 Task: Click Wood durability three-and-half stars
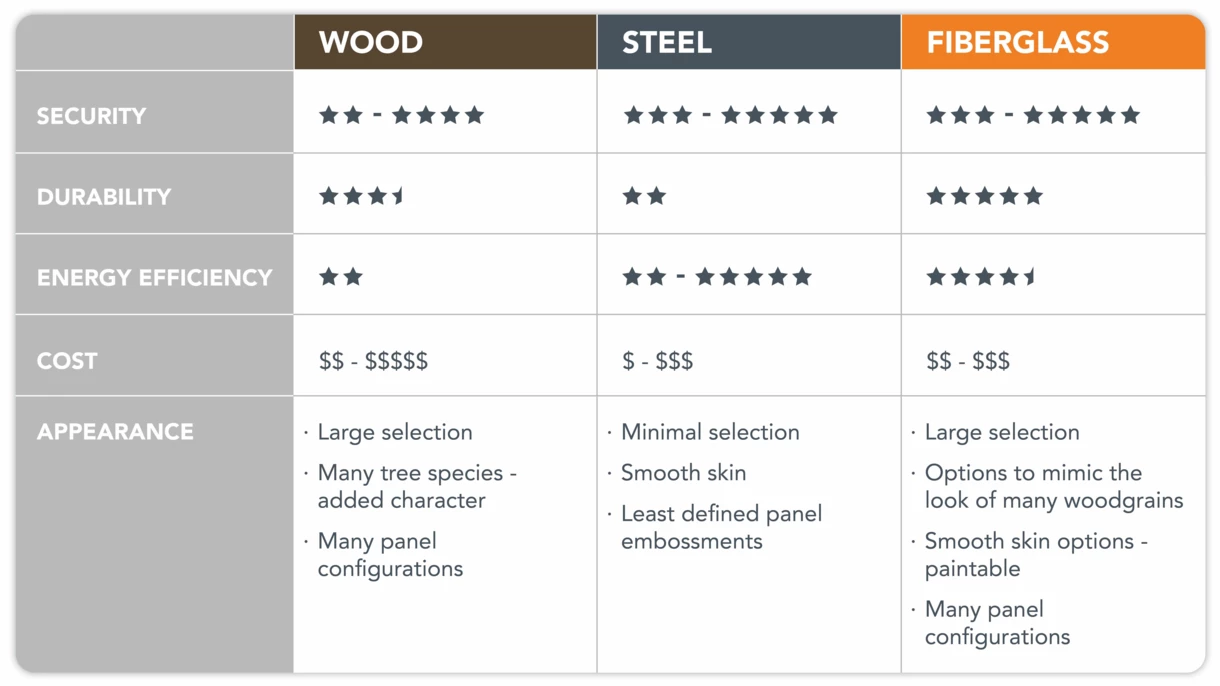(362, 196)
